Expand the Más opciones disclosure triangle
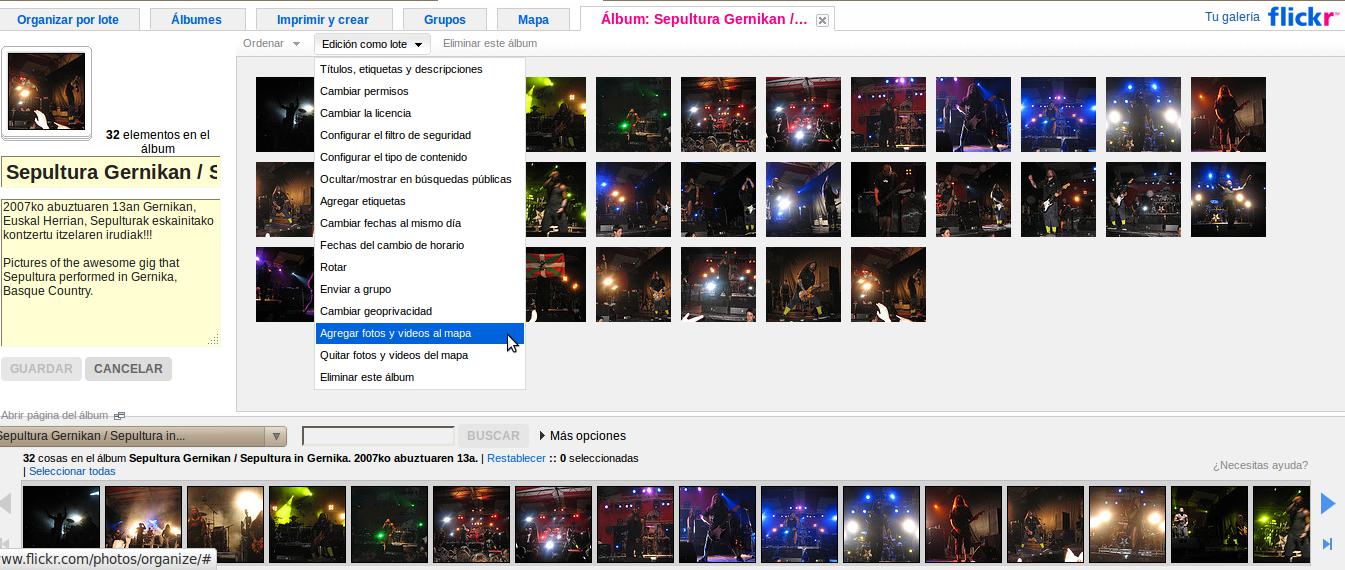 (542, 436)
